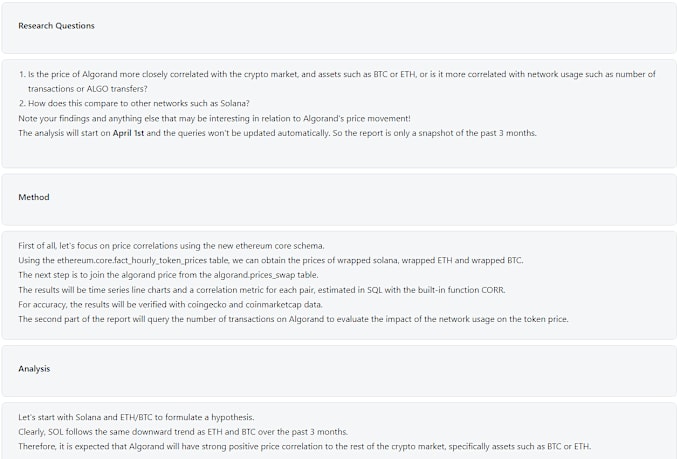Screen dimensions: 680x459
Task: Click line about coingecko and coinmarketcap data
Action: 170,305
